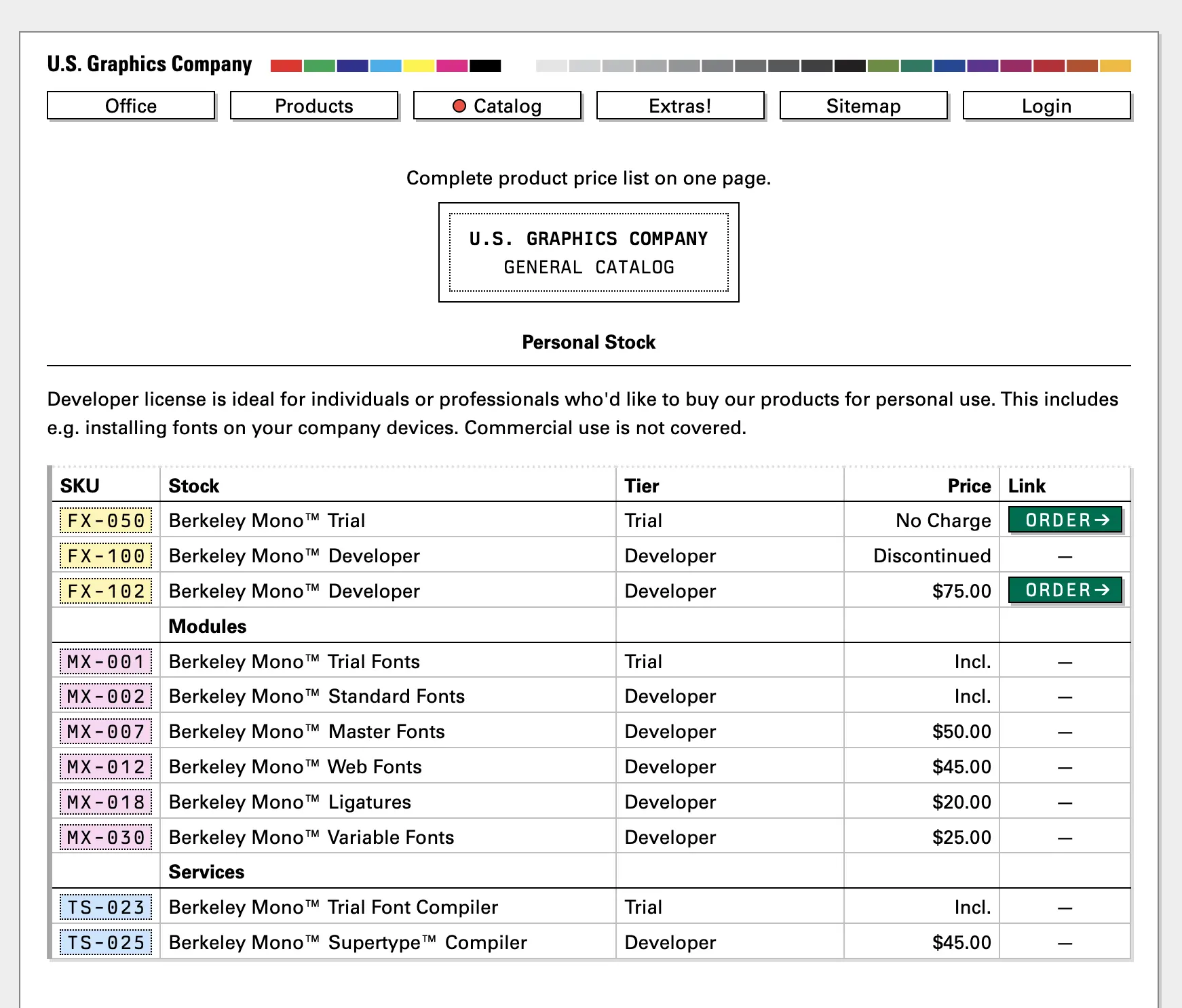
Task: Open the Office navigation tab
Action: coord(131,106)
